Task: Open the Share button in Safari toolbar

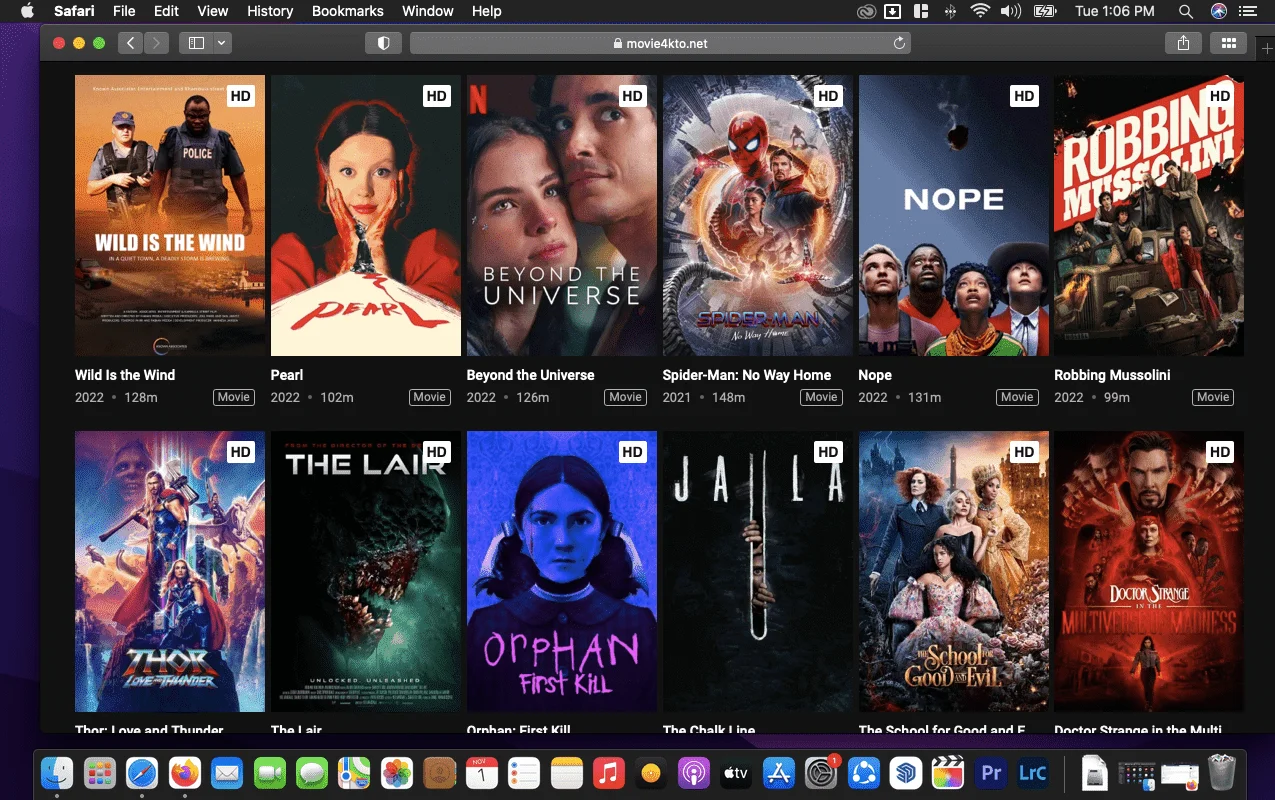Action: coord(1183,43)
